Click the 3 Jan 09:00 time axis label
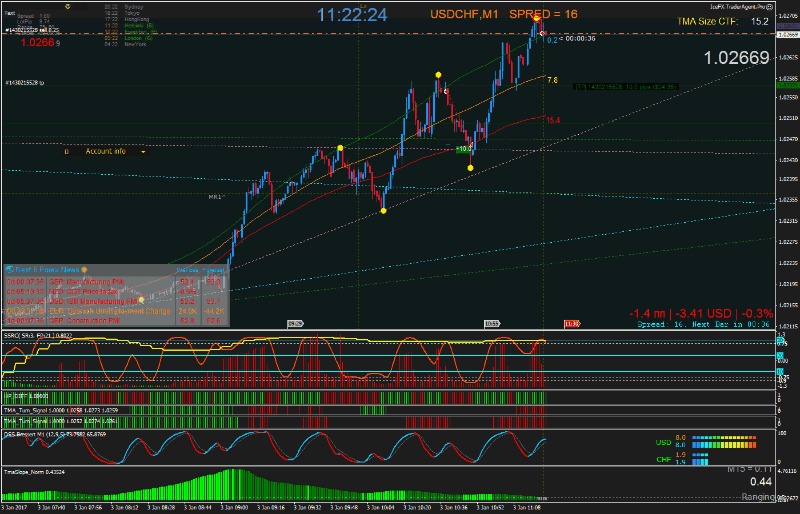 click(234, 508)
